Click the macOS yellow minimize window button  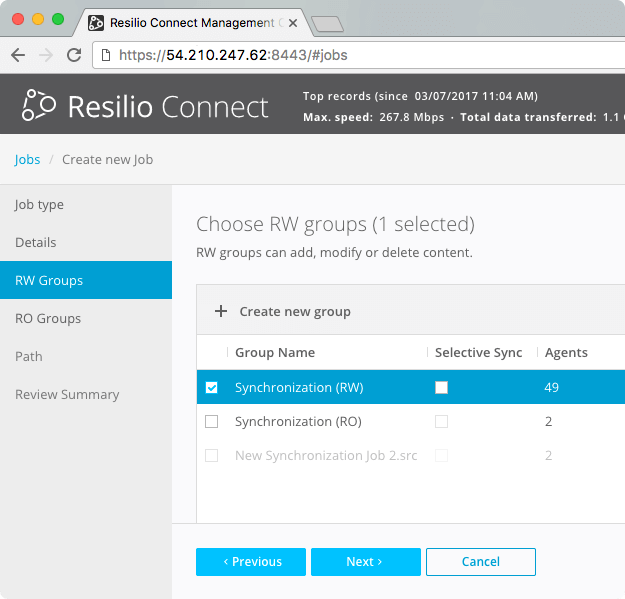pos(38,19)
